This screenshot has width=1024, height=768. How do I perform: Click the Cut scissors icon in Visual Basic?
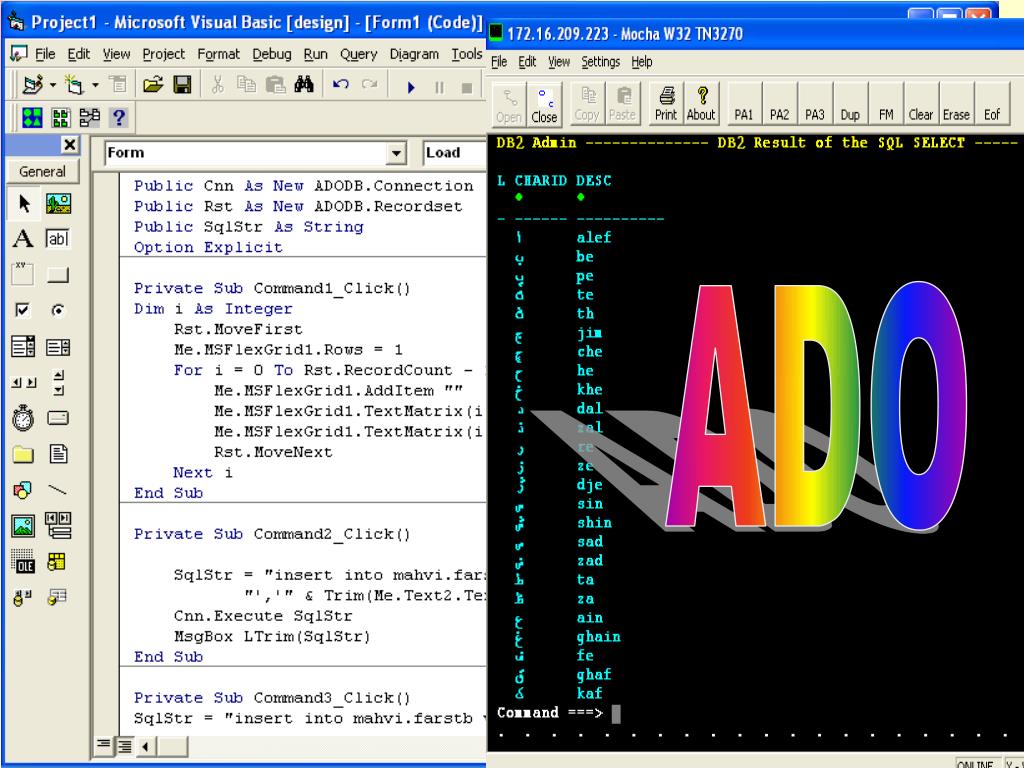217,85
